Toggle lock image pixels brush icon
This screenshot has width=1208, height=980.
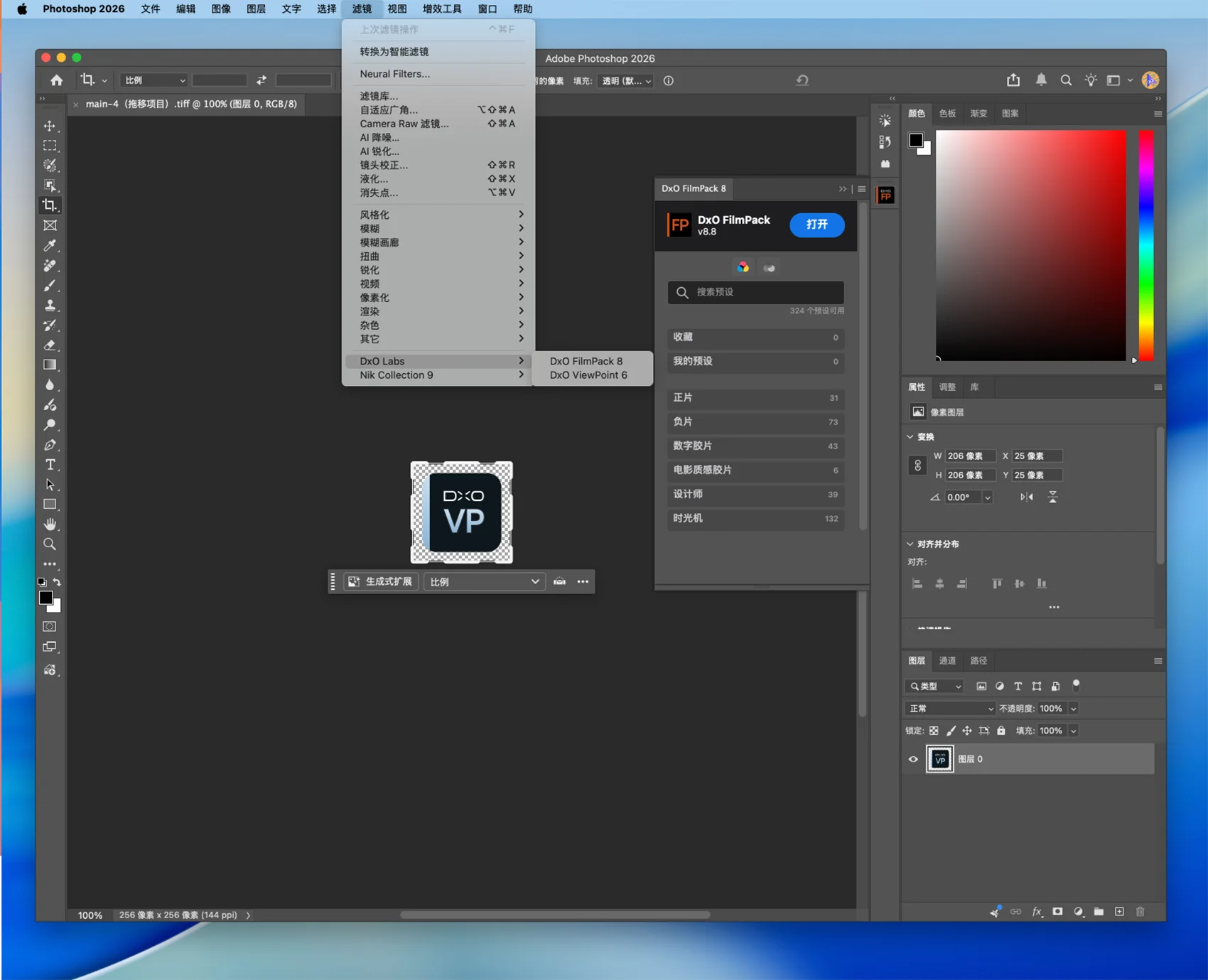click(951, 731)
